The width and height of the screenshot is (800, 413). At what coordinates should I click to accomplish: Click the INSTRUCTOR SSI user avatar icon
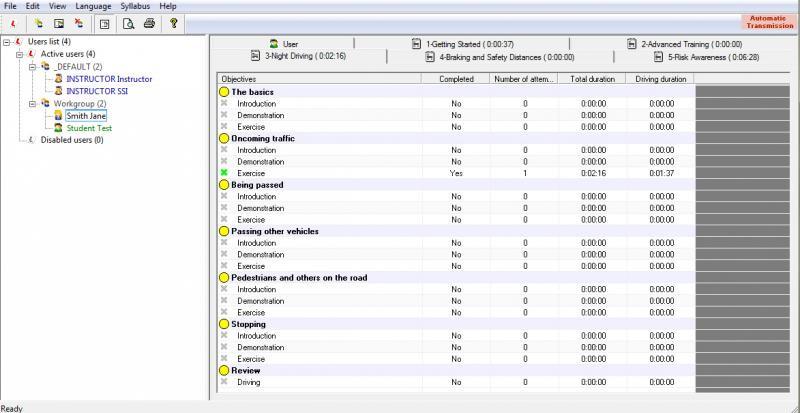[58, 91]
